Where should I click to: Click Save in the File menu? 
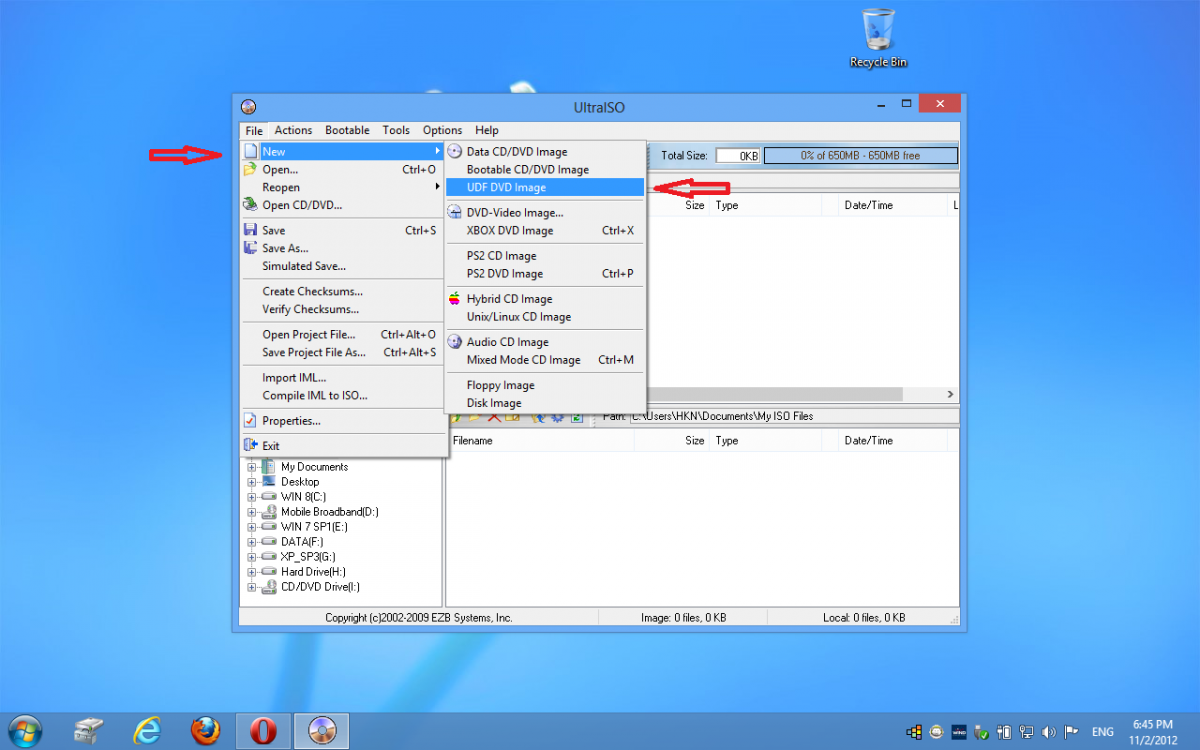344,231
